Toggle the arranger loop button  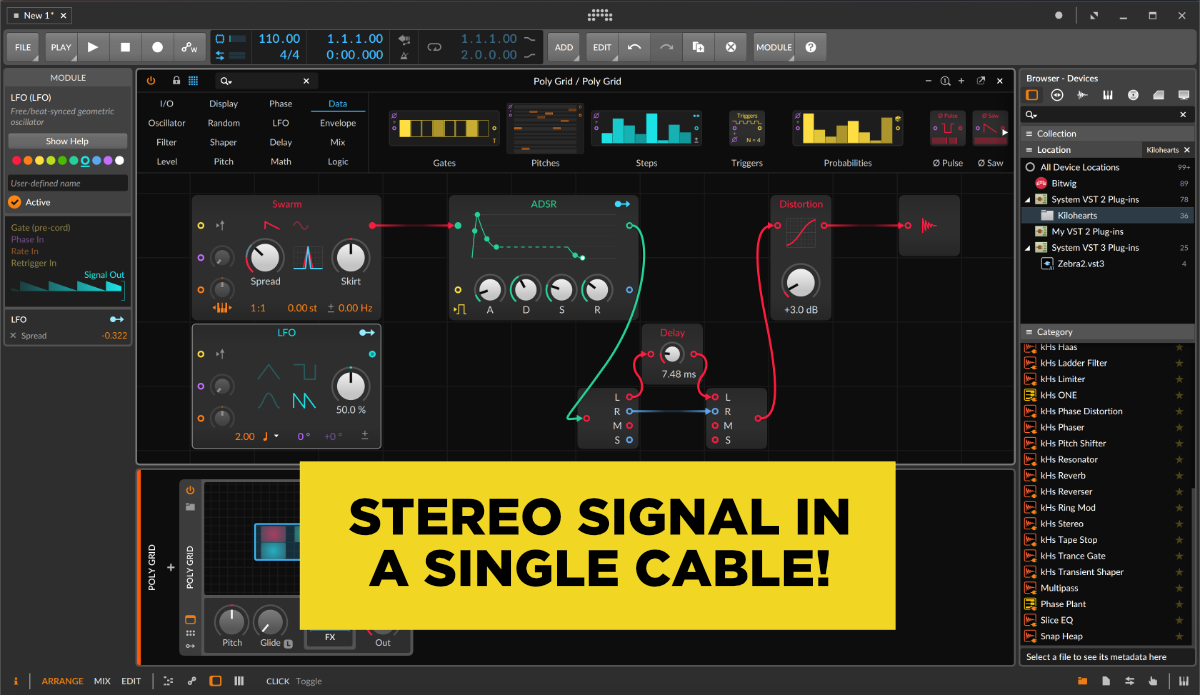pos(434,47)
